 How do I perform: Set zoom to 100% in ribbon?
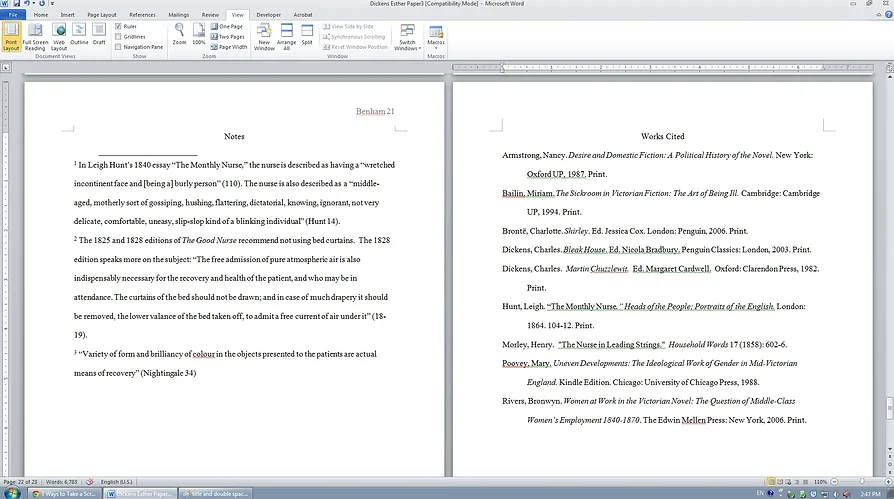tap(198, 34)
